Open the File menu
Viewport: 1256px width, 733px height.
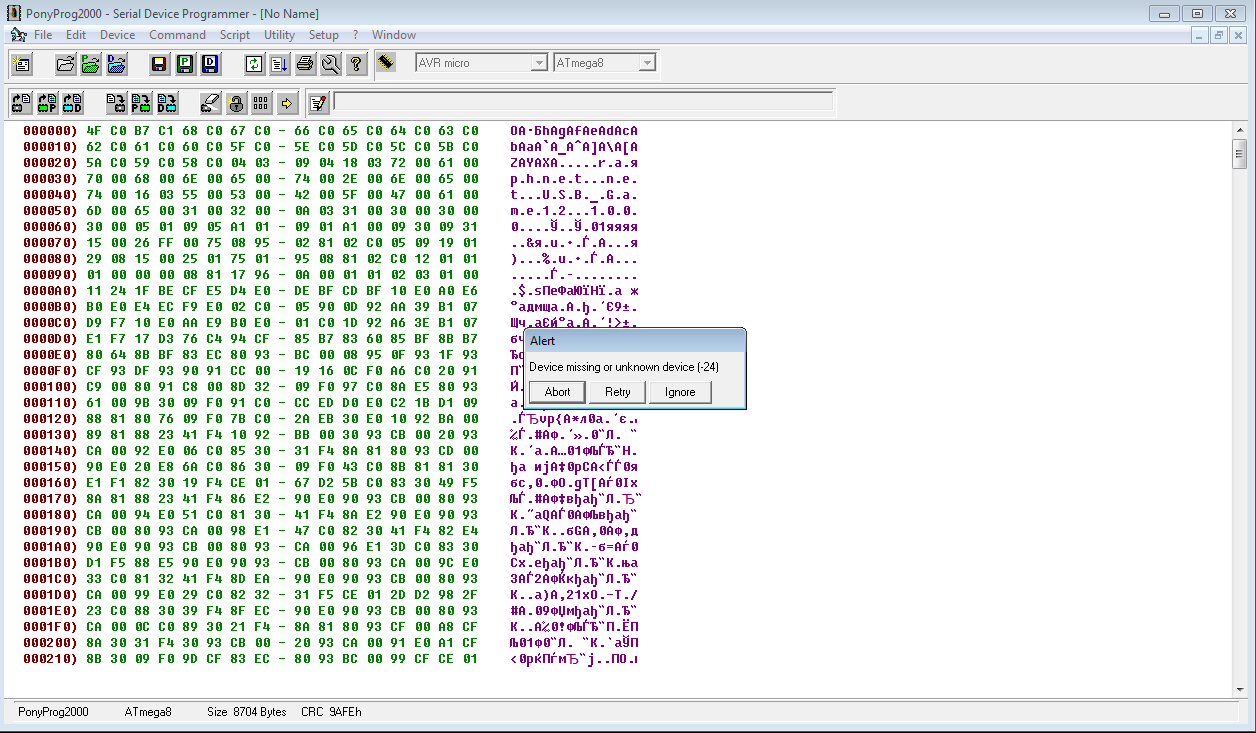click(43, 35)
